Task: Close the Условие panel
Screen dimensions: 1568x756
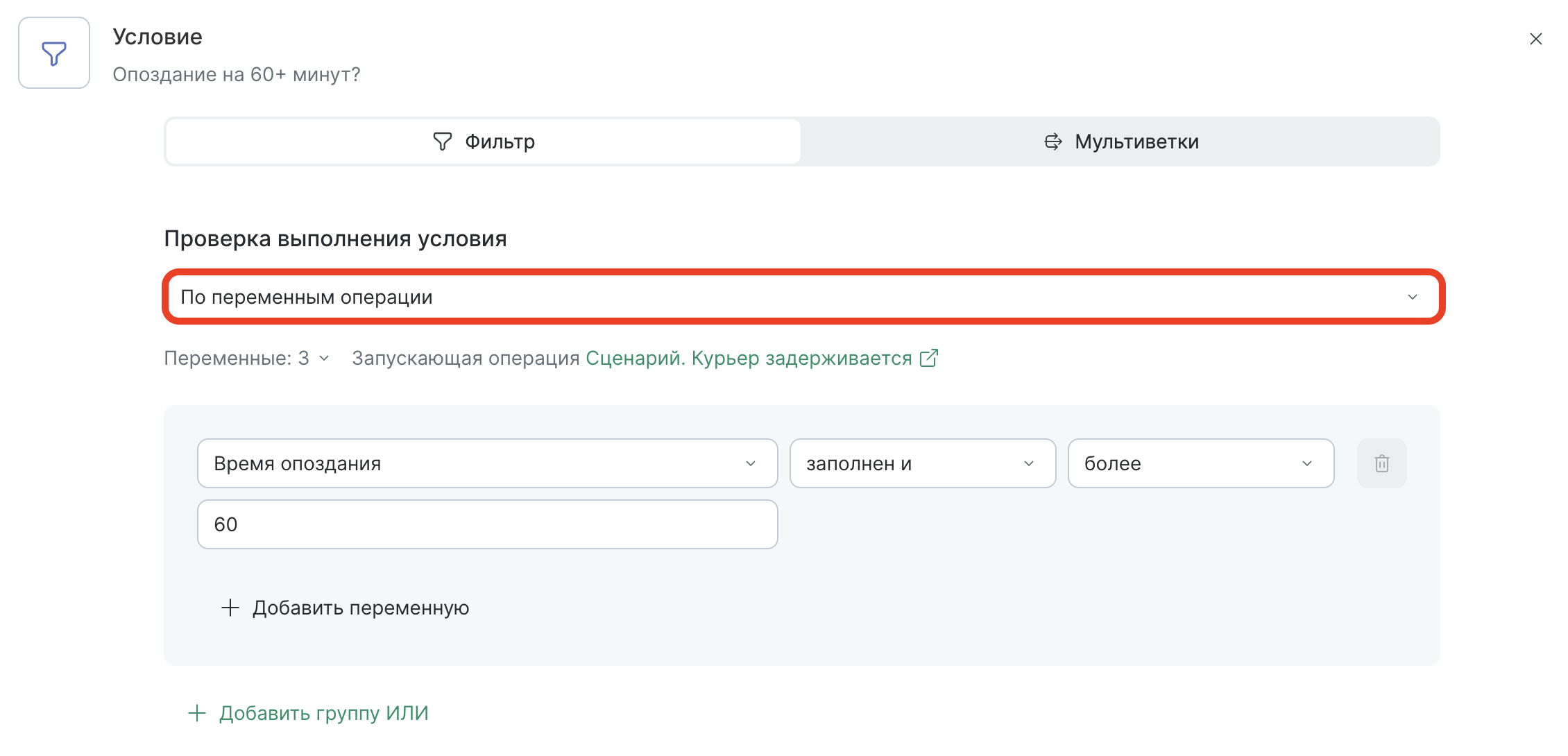Action: pos(1536,39)
